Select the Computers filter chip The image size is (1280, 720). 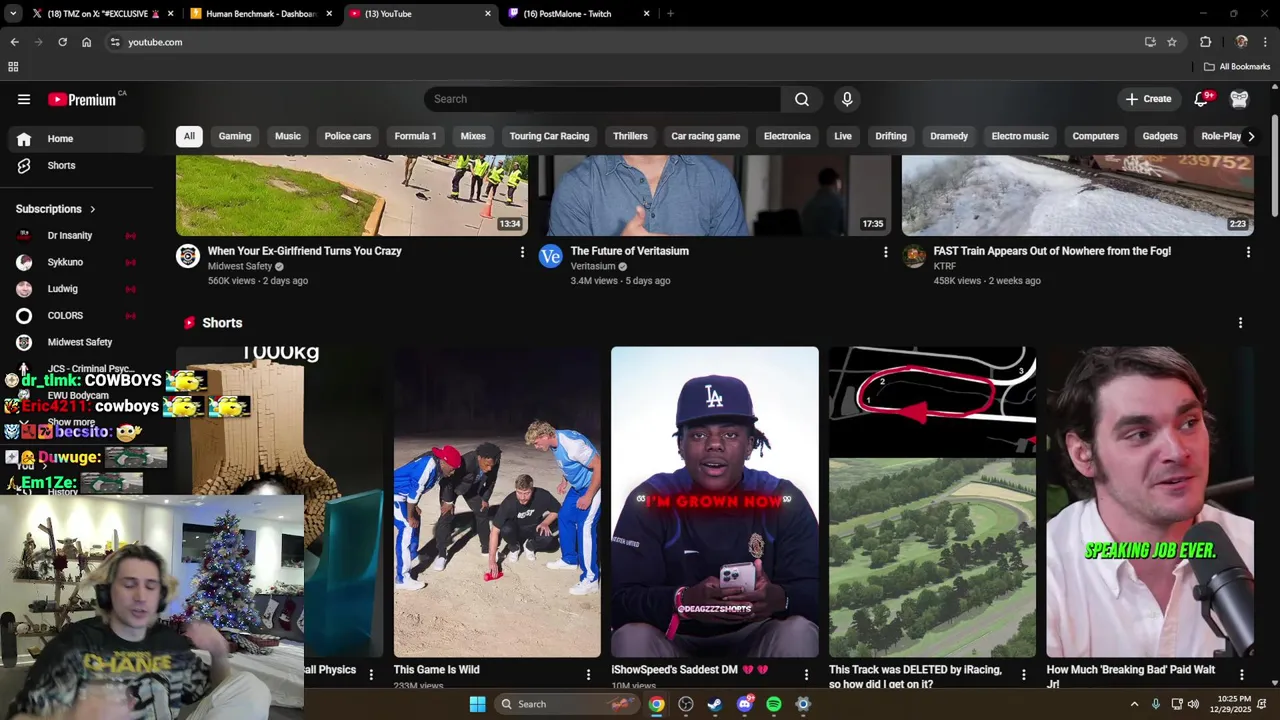pos(1095,136)
